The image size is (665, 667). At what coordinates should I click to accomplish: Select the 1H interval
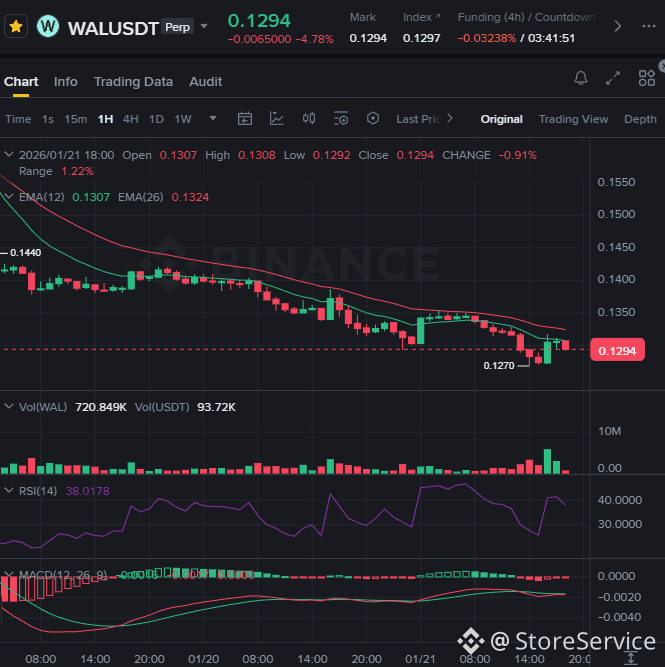coord(105,119)
